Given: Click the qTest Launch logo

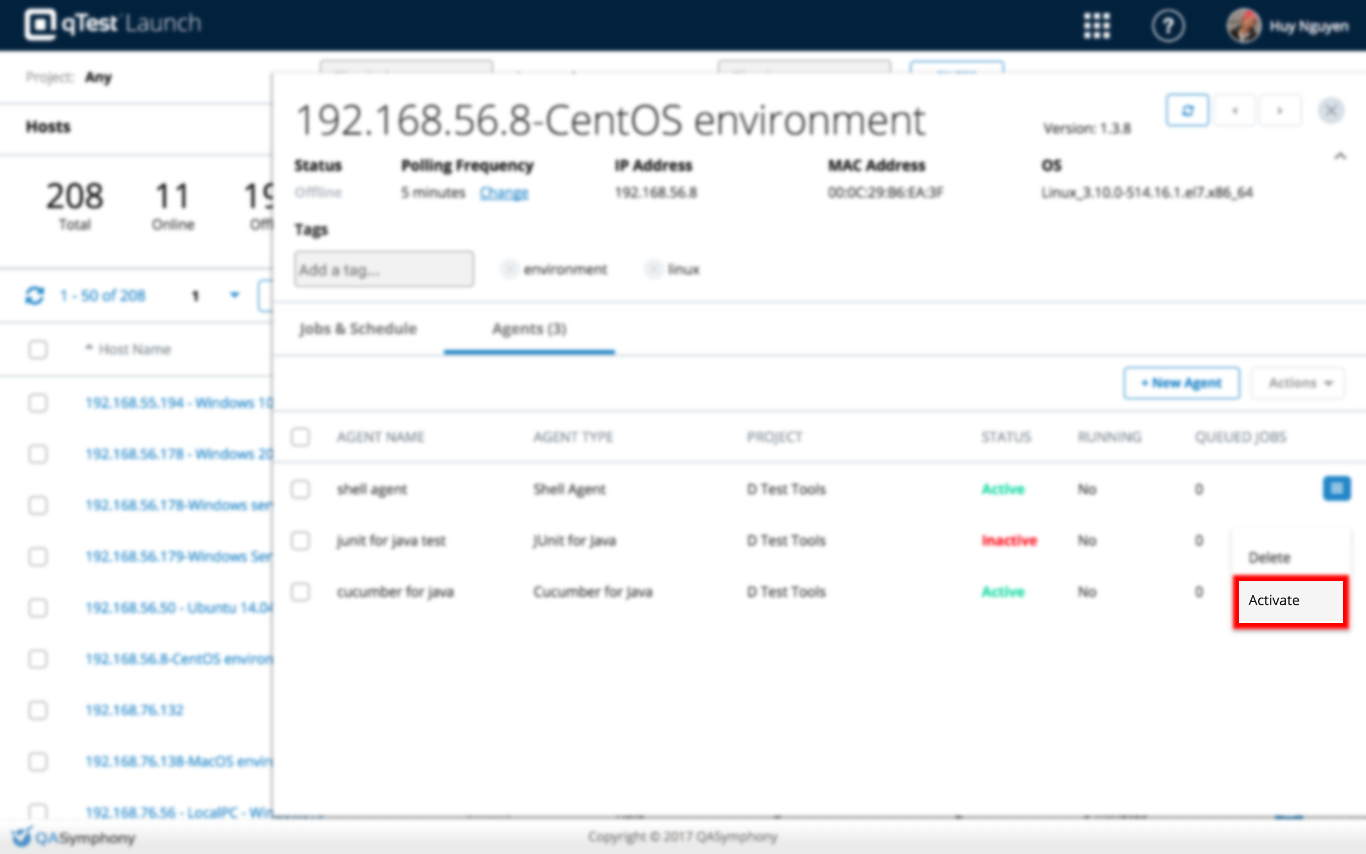Looking at the screenshot, I should (112, 24).
